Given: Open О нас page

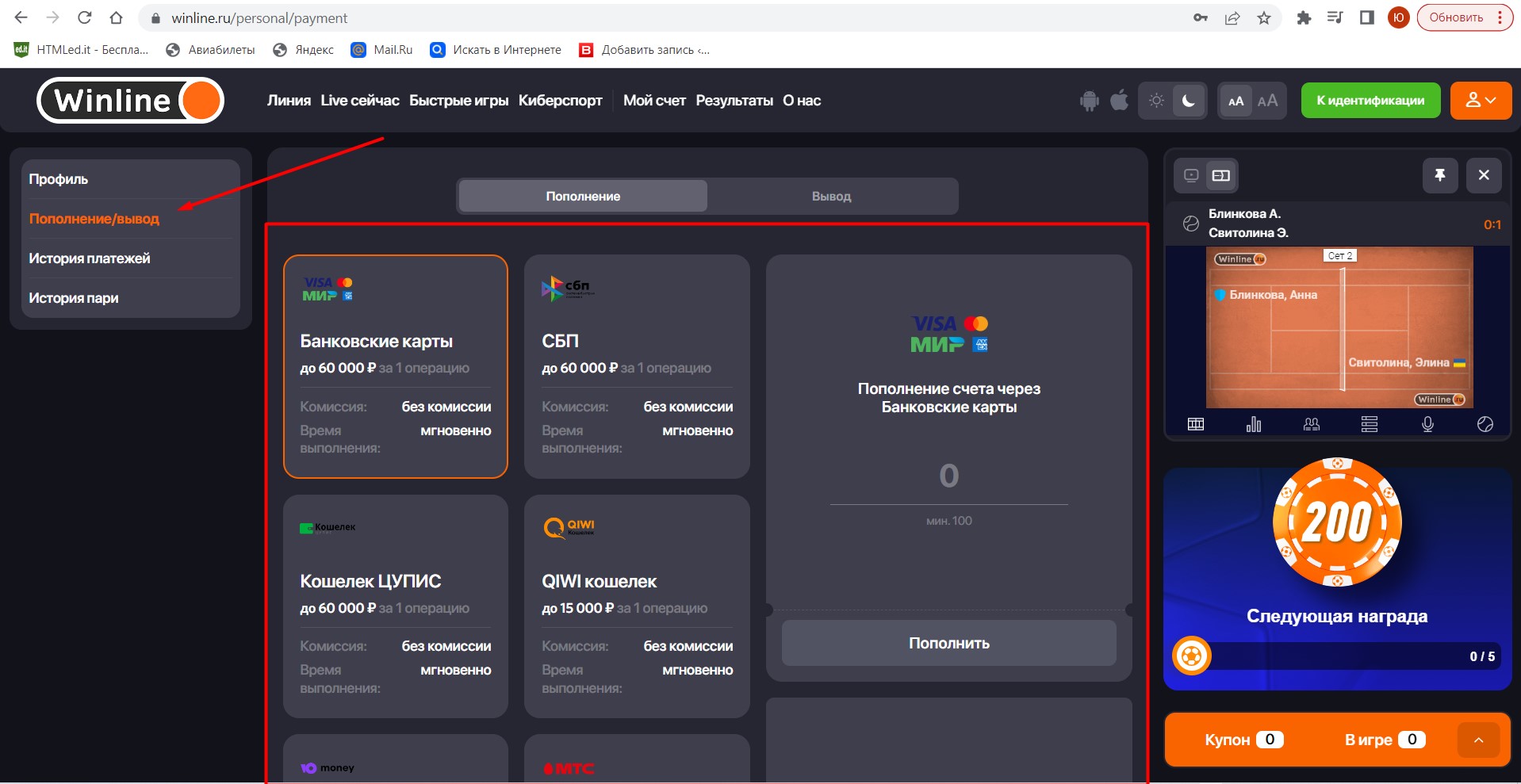Looking at the screenshot, I should 802,101.
